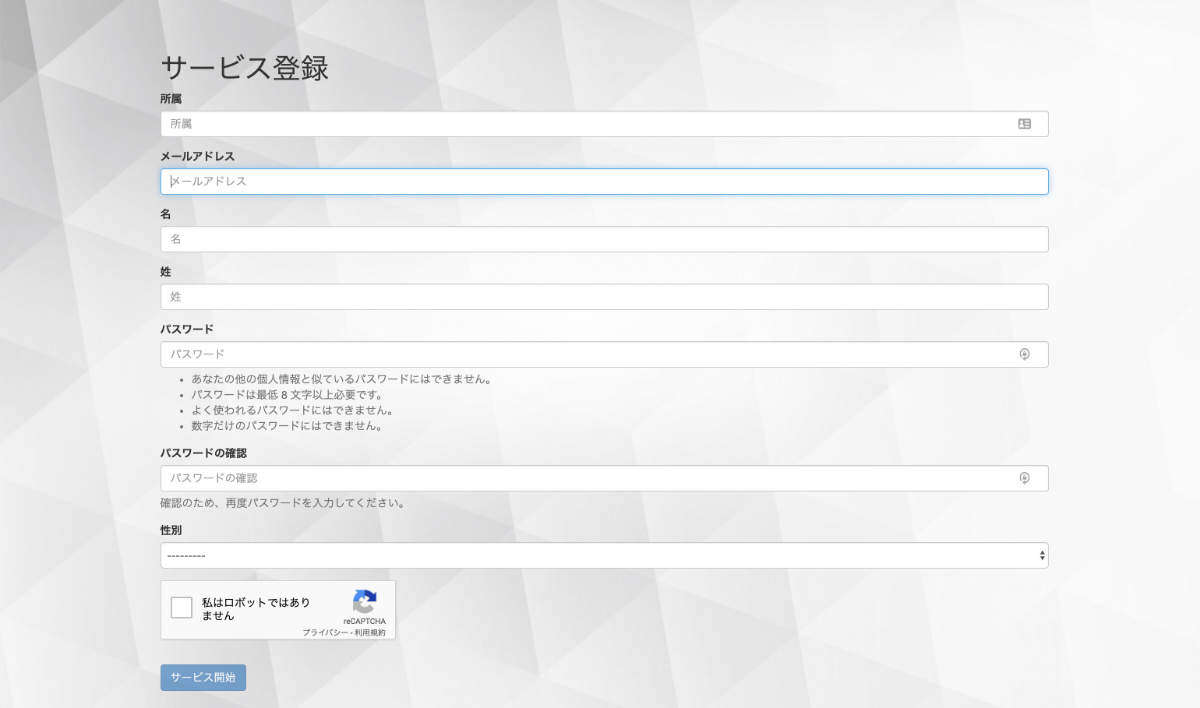This screenshot has height=708, width=1200.
Task: Click the reCAPTCHA logo
Action: (x=365, y=602)
